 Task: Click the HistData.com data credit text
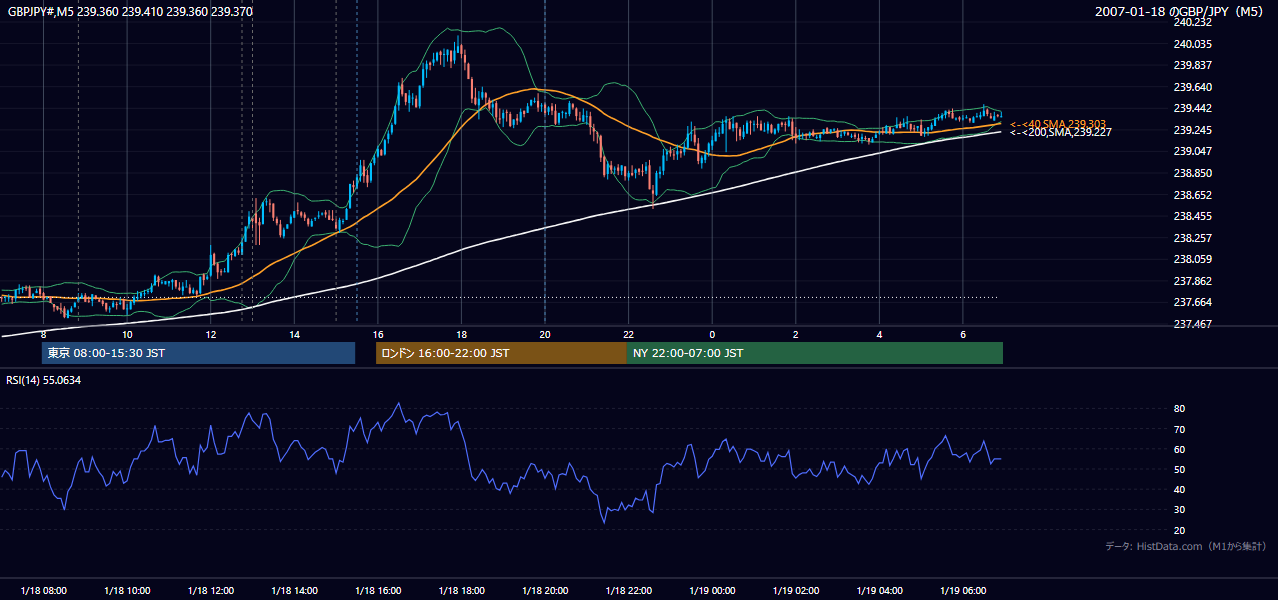point(1186,546)
